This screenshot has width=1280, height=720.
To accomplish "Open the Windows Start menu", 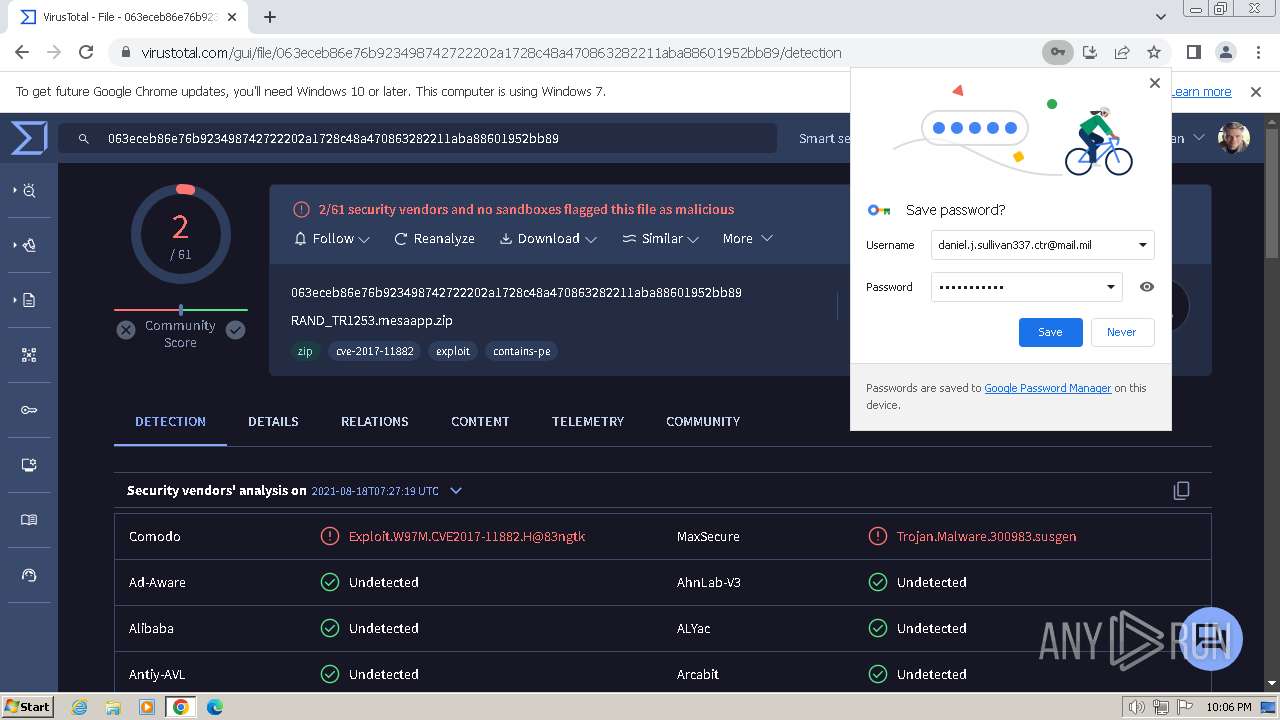I will (x=28, y=706).
